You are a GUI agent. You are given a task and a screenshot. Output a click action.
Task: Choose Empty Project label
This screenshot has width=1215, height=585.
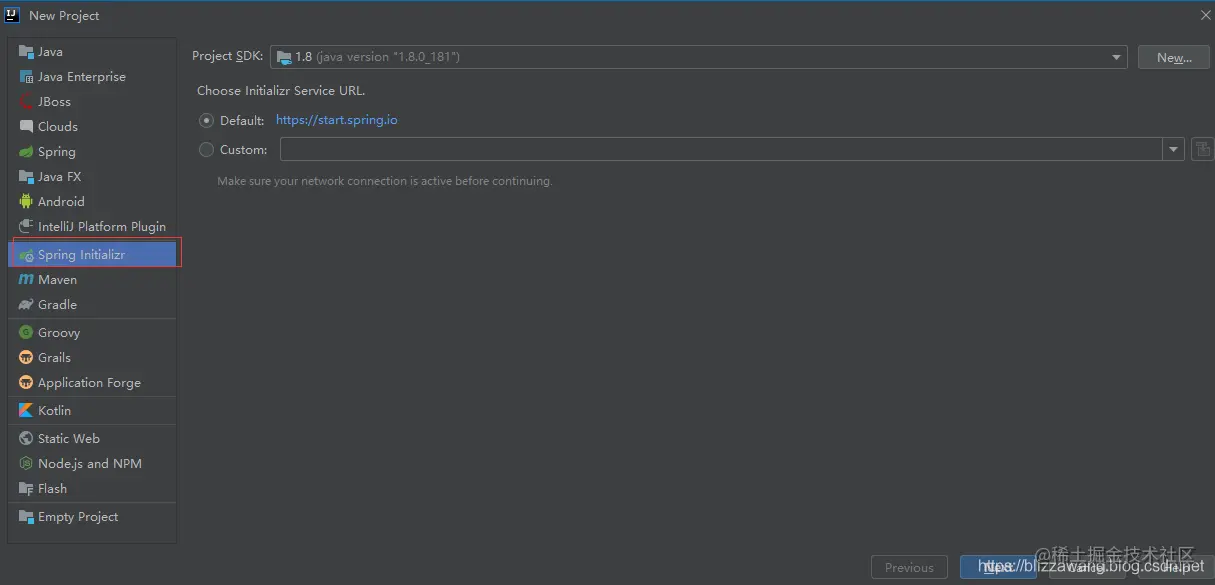[78, 517]
